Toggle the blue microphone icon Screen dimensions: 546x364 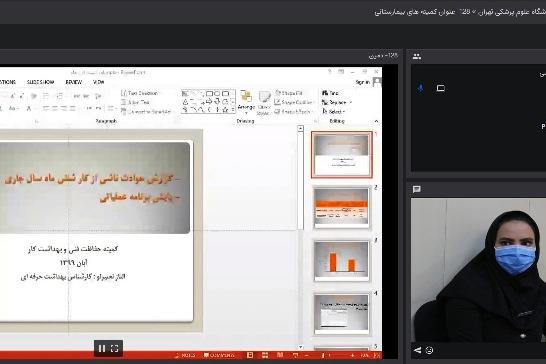[x=421, y=88]
